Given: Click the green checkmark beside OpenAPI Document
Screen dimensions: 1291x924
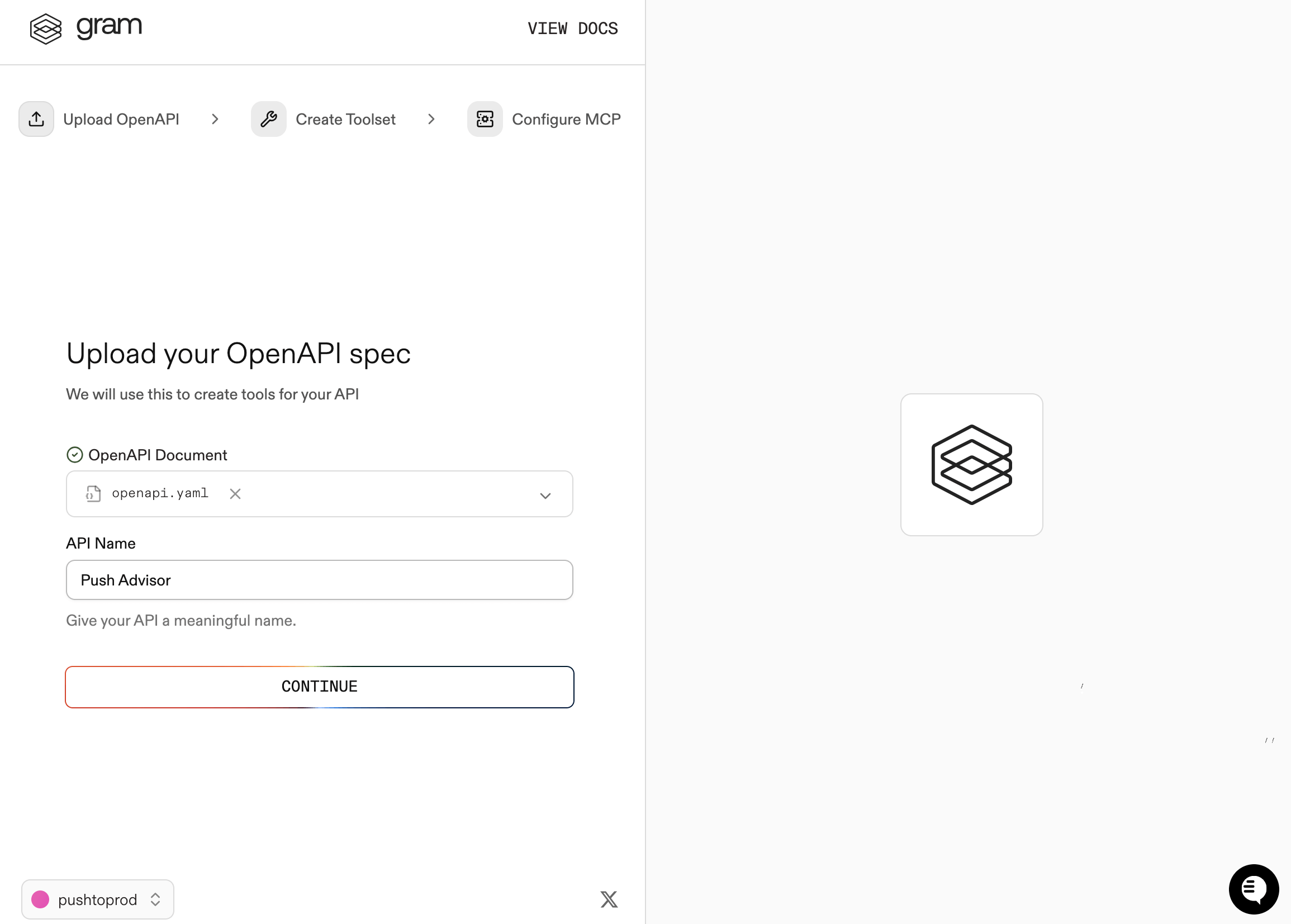Looking at the screenshot, I should (75, 454).
